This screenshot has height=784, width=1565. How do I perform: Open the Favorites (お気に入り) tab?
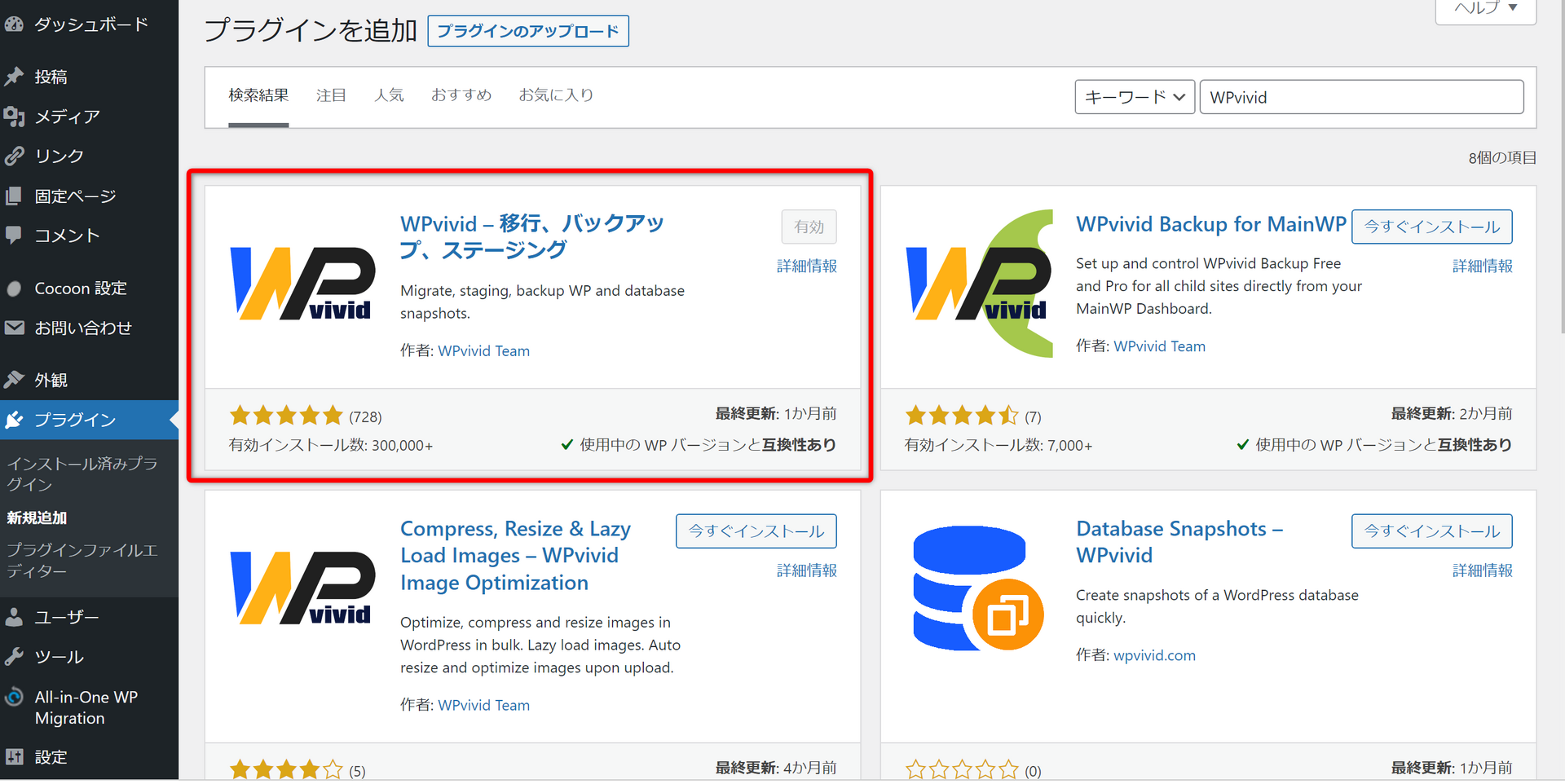(556, 95)
